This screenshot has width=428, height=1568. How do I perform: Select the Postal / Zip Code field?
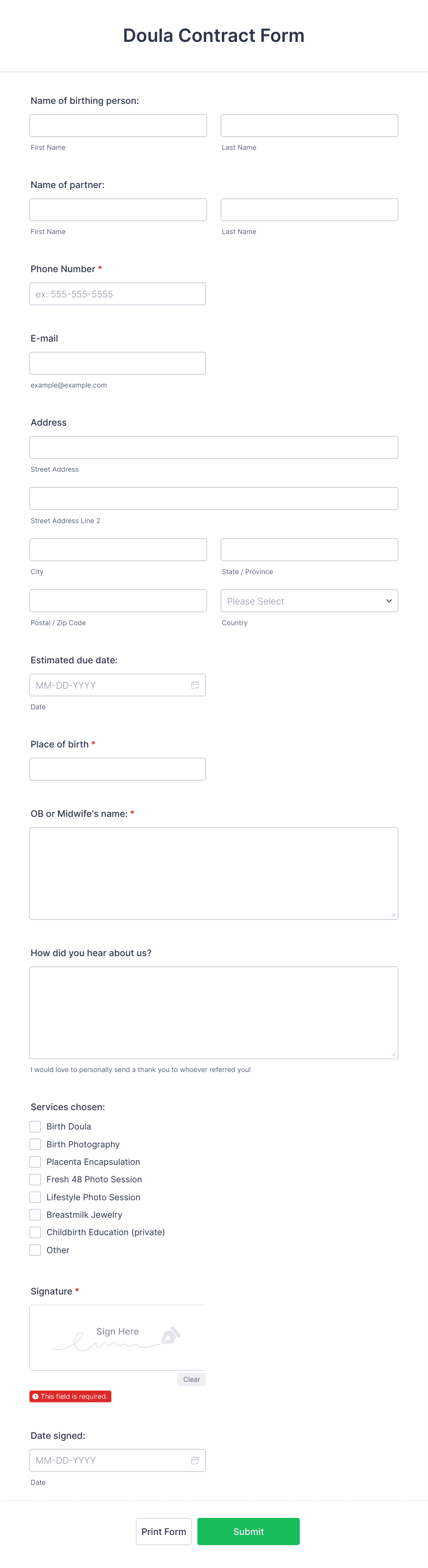pos(118,601)
